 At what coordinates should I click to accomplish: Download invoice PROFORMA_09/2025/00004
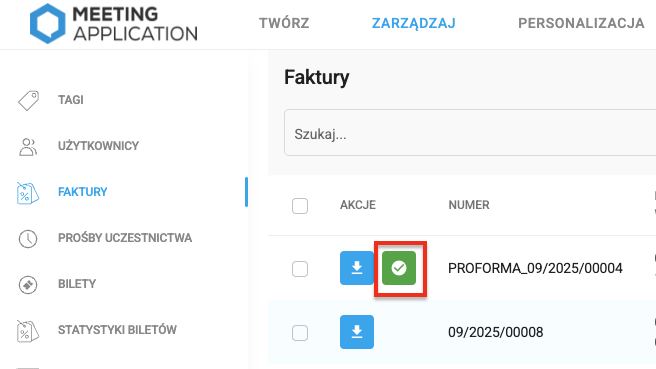pyautogui.click(x=357, y=268)
